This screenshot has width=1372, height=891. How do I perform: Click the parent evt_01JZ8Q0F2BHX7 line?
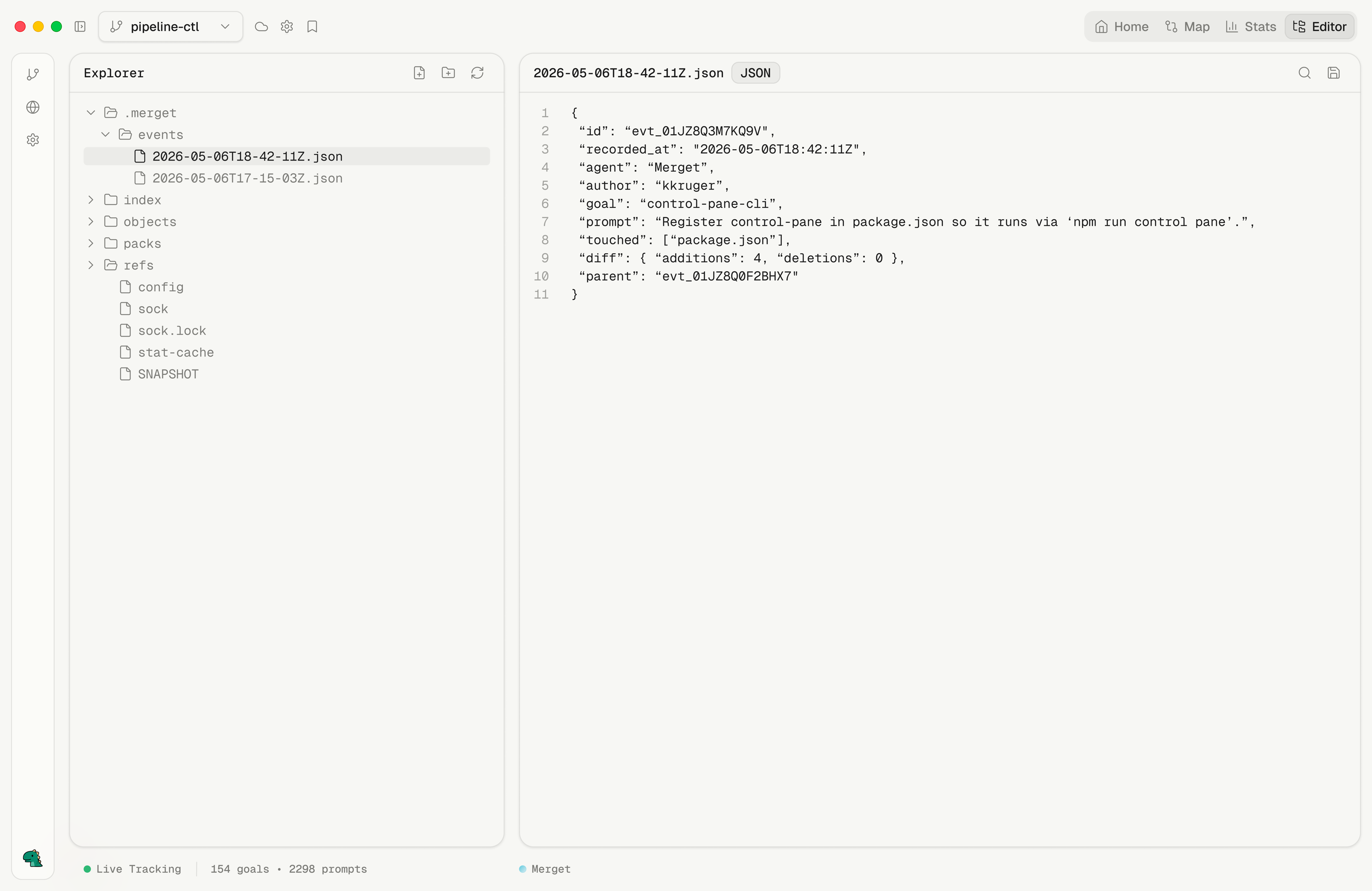point(688,276)
